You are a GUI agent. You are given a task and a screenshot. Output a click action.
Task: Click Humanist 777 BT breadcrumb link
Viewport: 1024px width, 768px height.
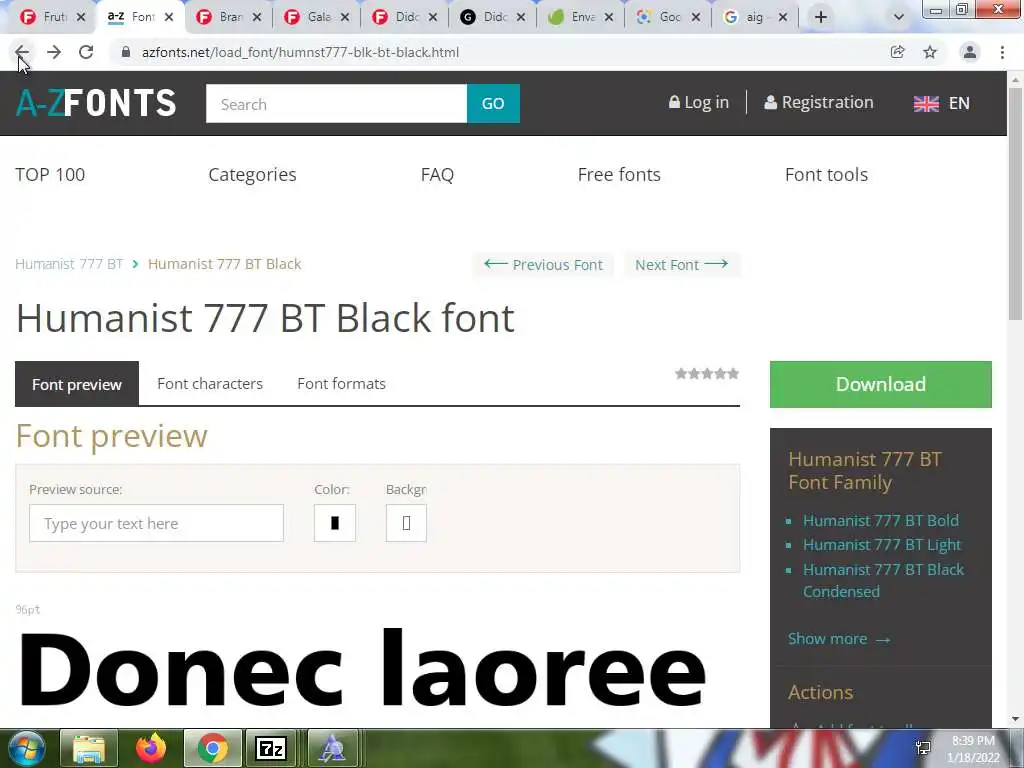tap(69, 264)
